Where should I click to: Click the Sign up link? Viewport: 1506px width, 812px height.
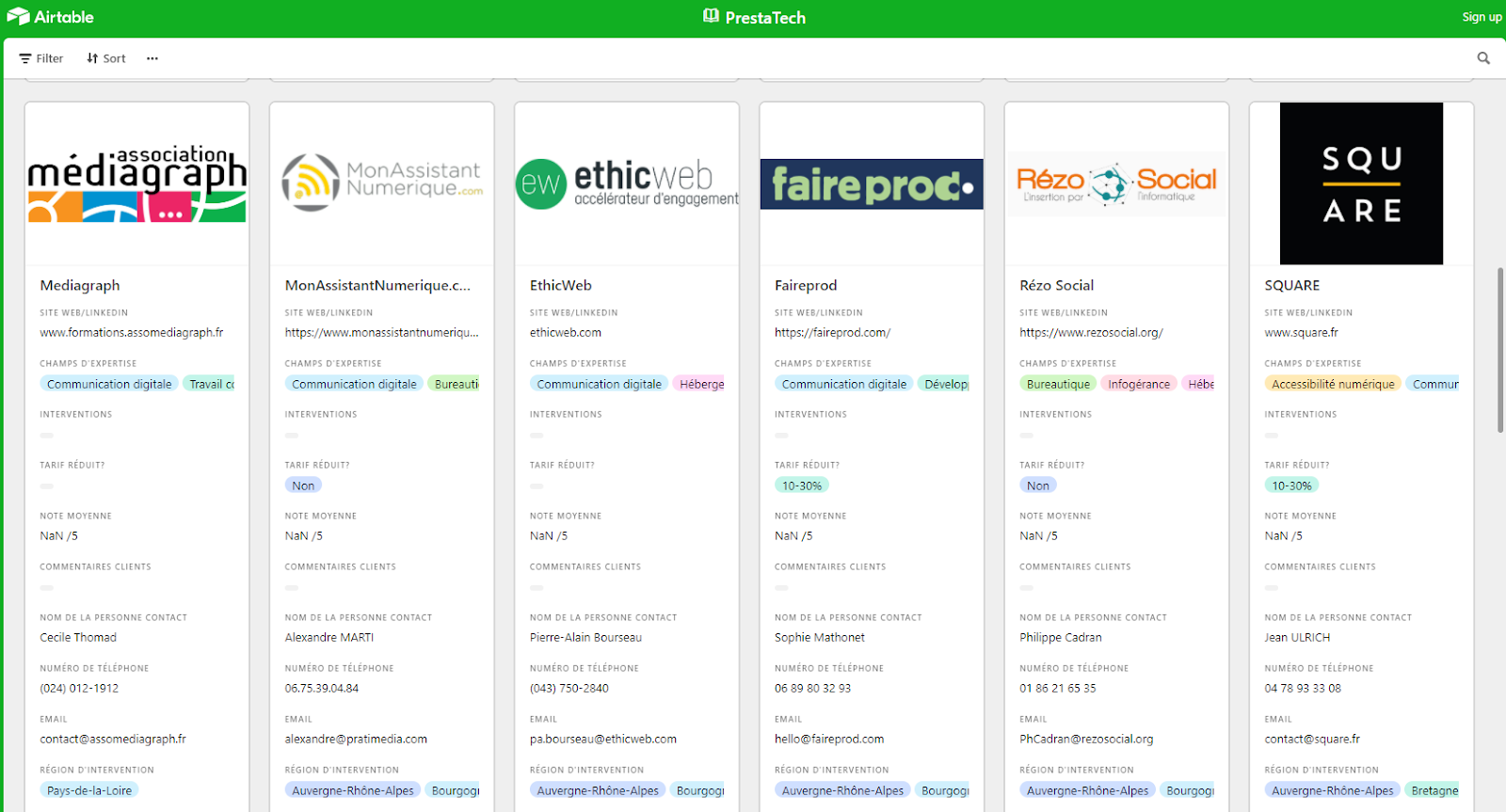pyautogui.click(x=1482, y=17)
